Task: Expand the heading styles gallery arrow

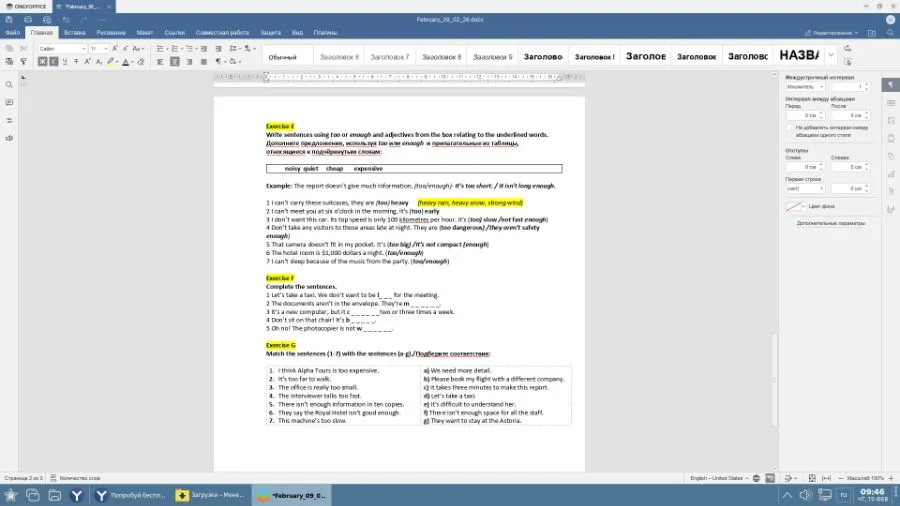Action: point(831,56)
